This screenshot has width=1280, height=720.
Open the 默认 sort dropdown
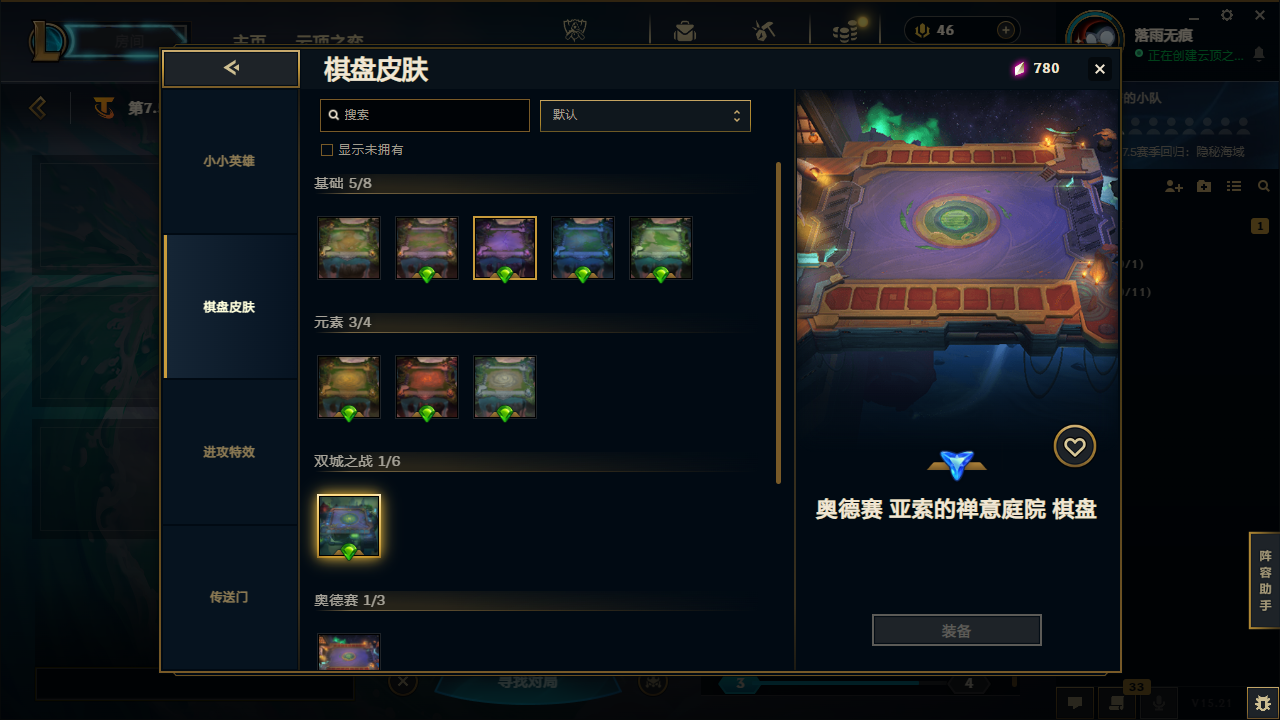click(x=645, y=115)
